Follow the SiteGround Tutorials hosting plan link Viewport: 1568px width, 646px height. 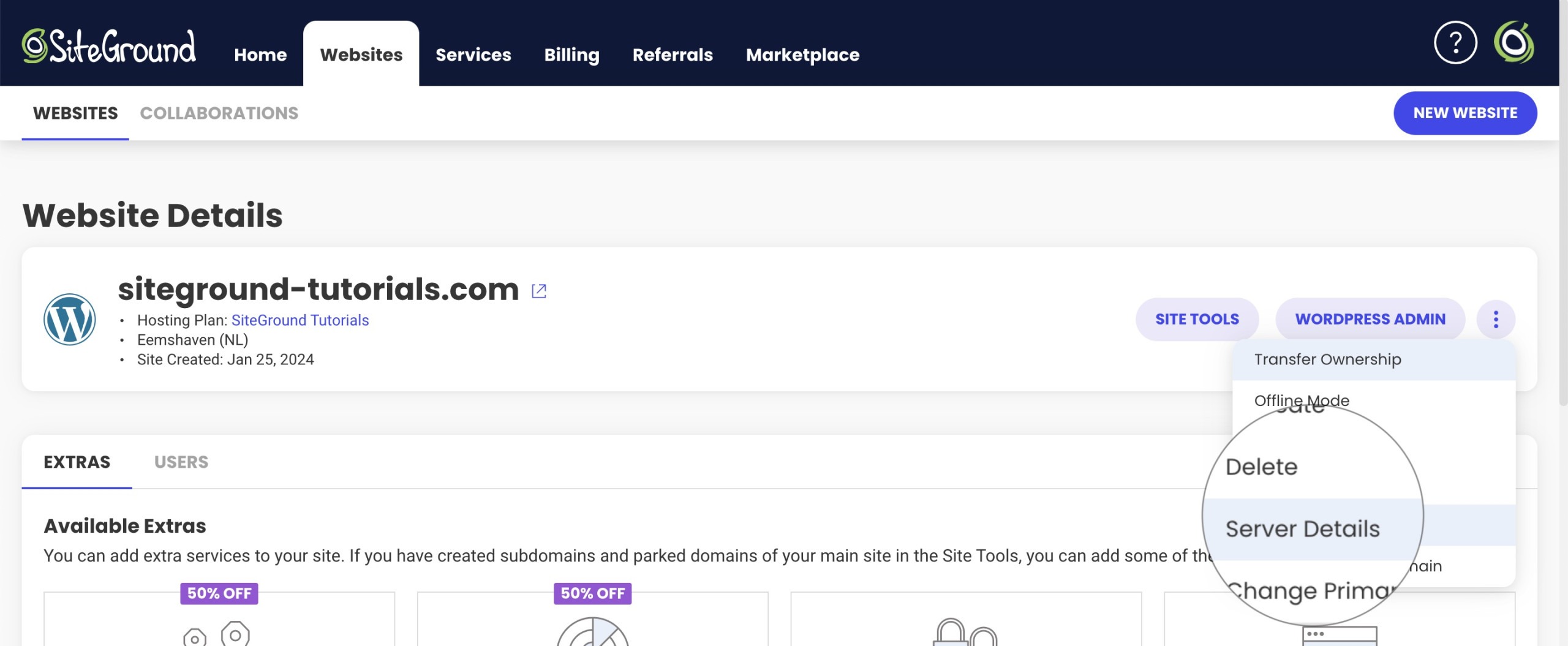(x=300, y=320)
